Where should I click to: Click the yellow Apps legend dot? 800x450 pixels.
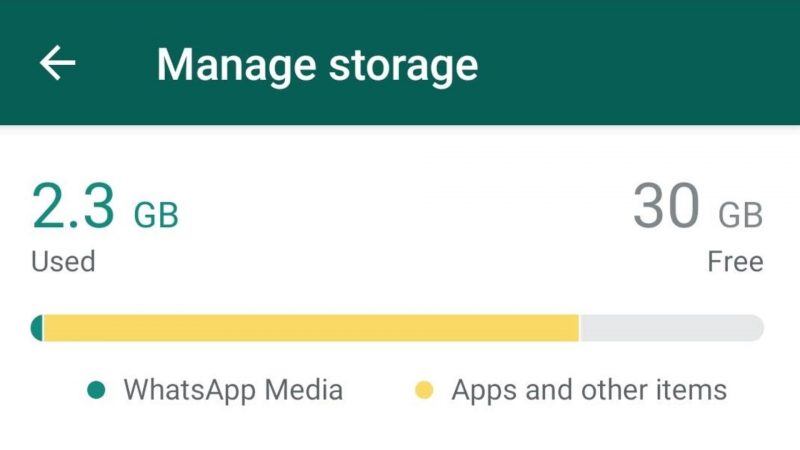click(x=424, y=390)
